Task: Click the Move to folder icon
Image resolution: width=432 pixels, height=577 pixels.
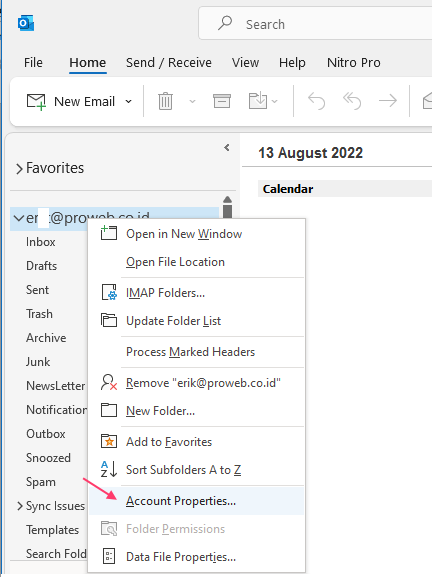Action: click(258, 101)
